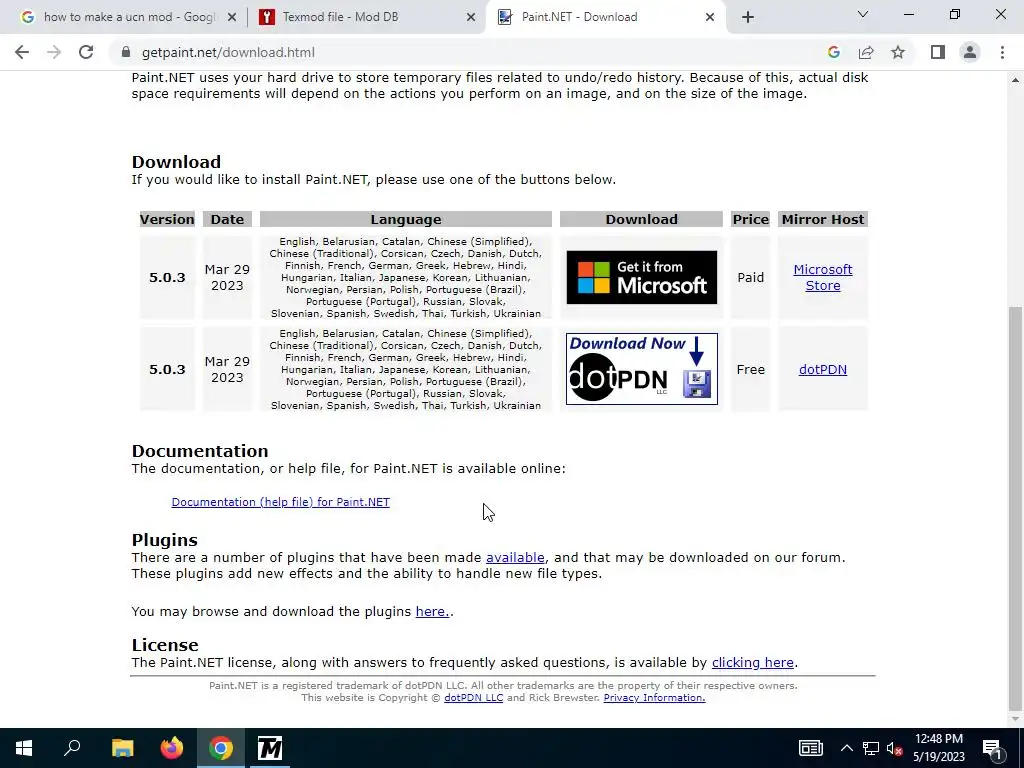Open muted volume tray icon
This screenshot has width=1024, height=768.
(x=895, y=748)
